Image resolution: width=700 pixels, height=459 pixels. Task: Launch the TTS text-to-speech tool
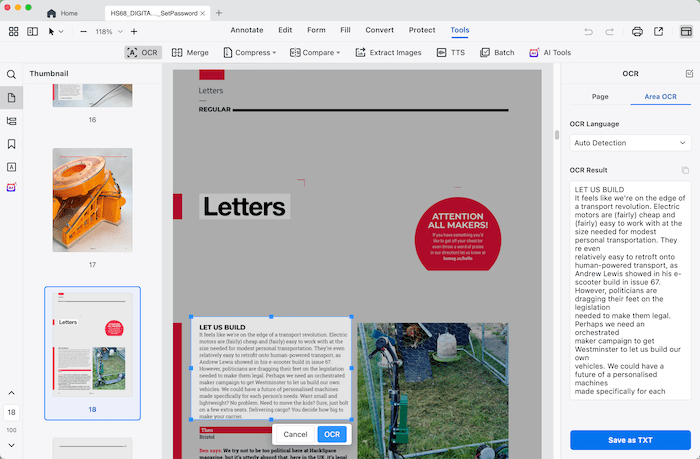(450, 52)
